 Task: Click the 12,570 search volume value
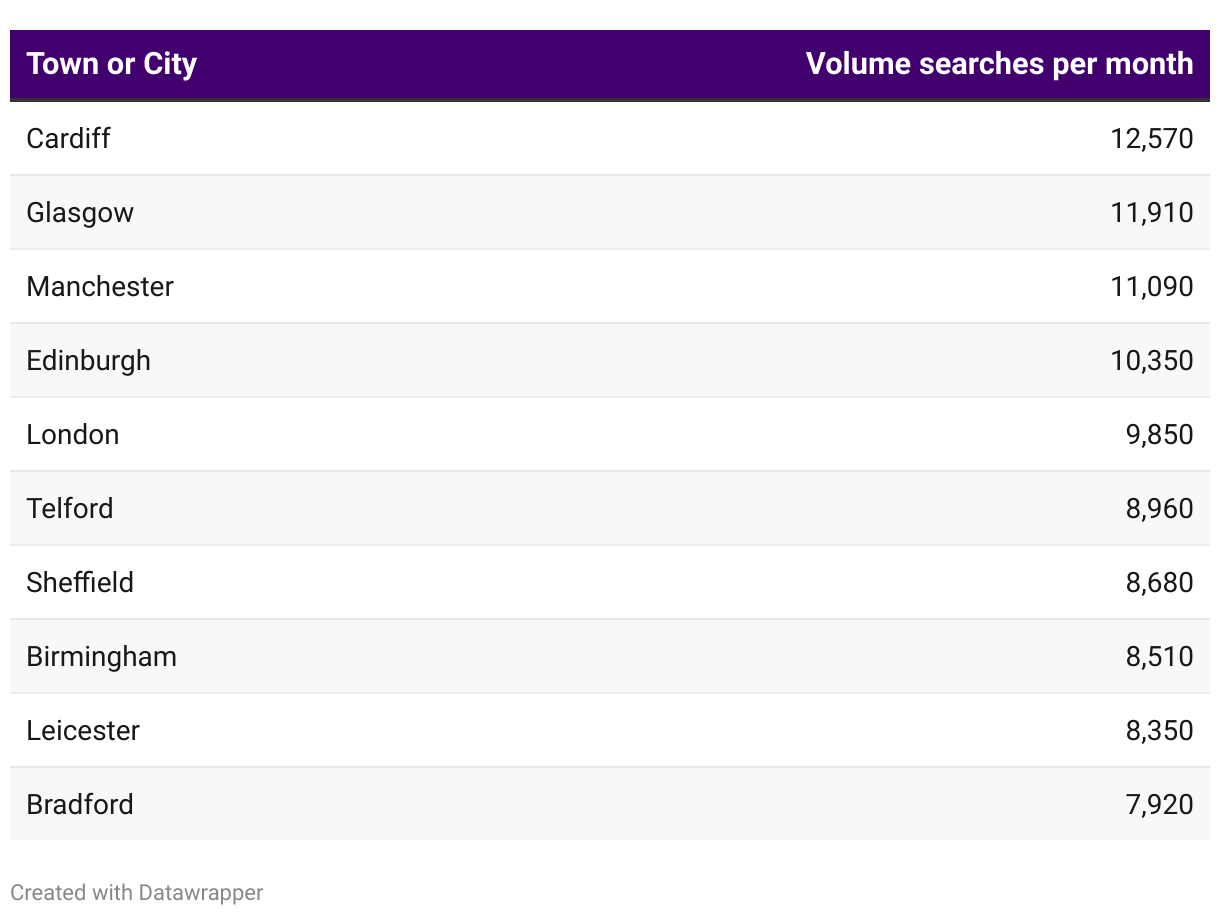tap(1151, 138)
